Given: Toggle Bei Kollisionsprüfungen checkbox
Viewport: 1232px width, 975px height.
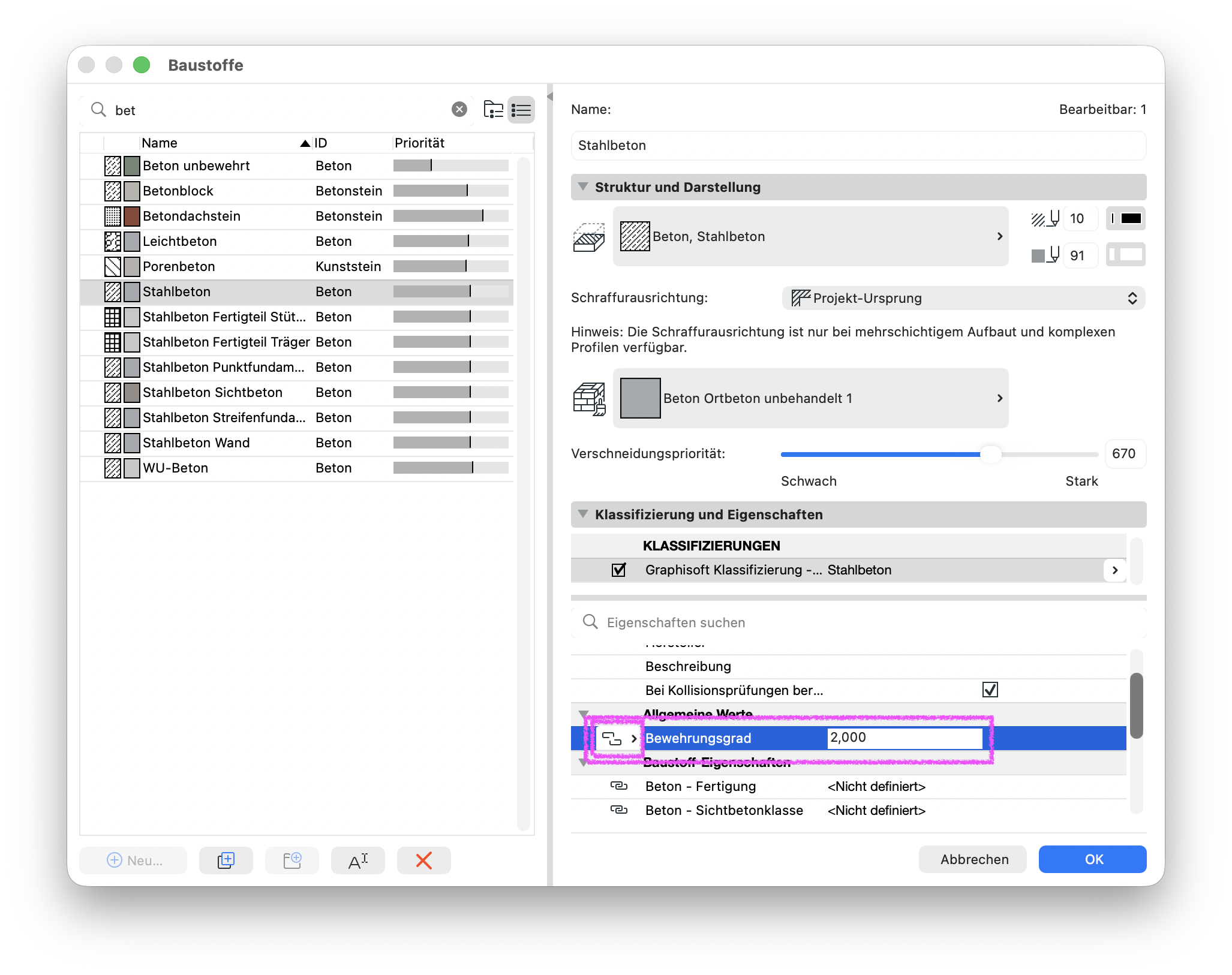Looking at the screenshot, I should pos(990,690).
